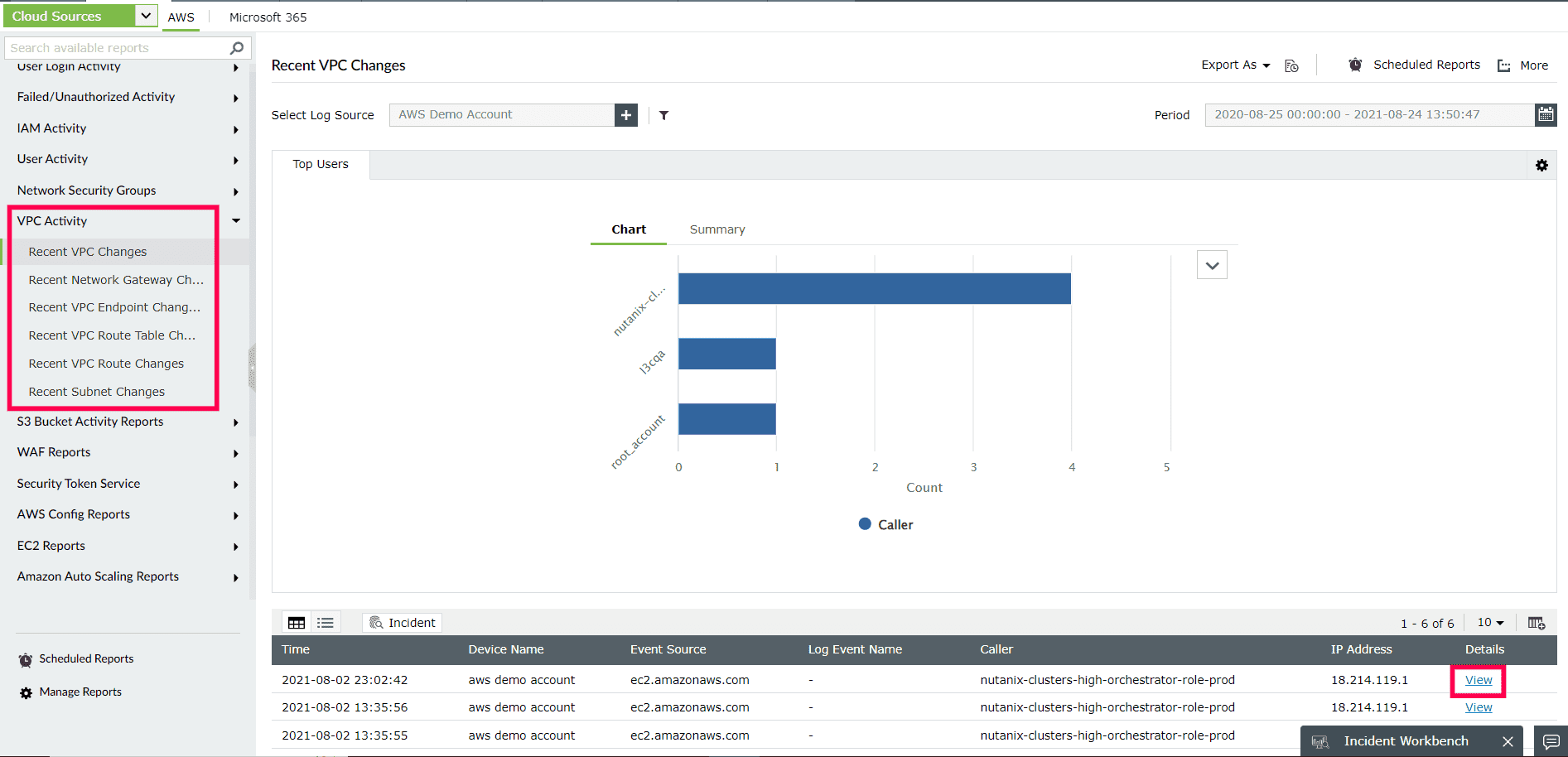The height and width of the screenshot is (757, 1568).
Task: Collapse the VPC Activity section
Action: pyautogui.click(x=235, y=220)
